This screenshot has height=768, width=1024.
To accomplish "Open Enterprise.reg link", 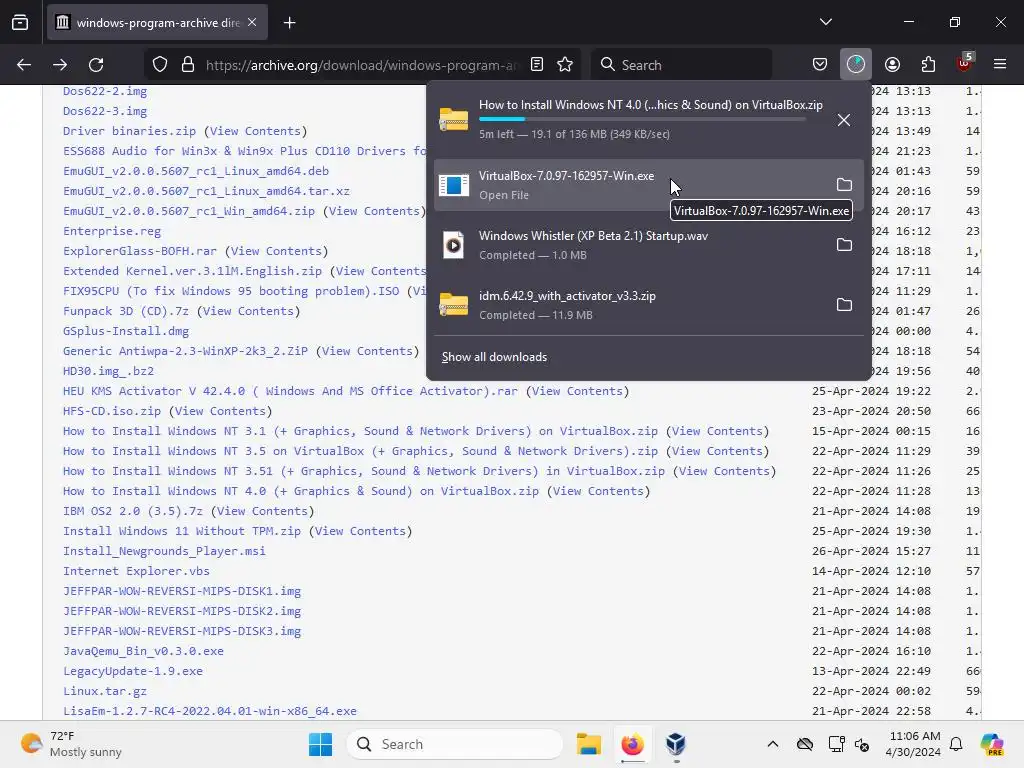I will pyautogui.click(x=112, y=231).
